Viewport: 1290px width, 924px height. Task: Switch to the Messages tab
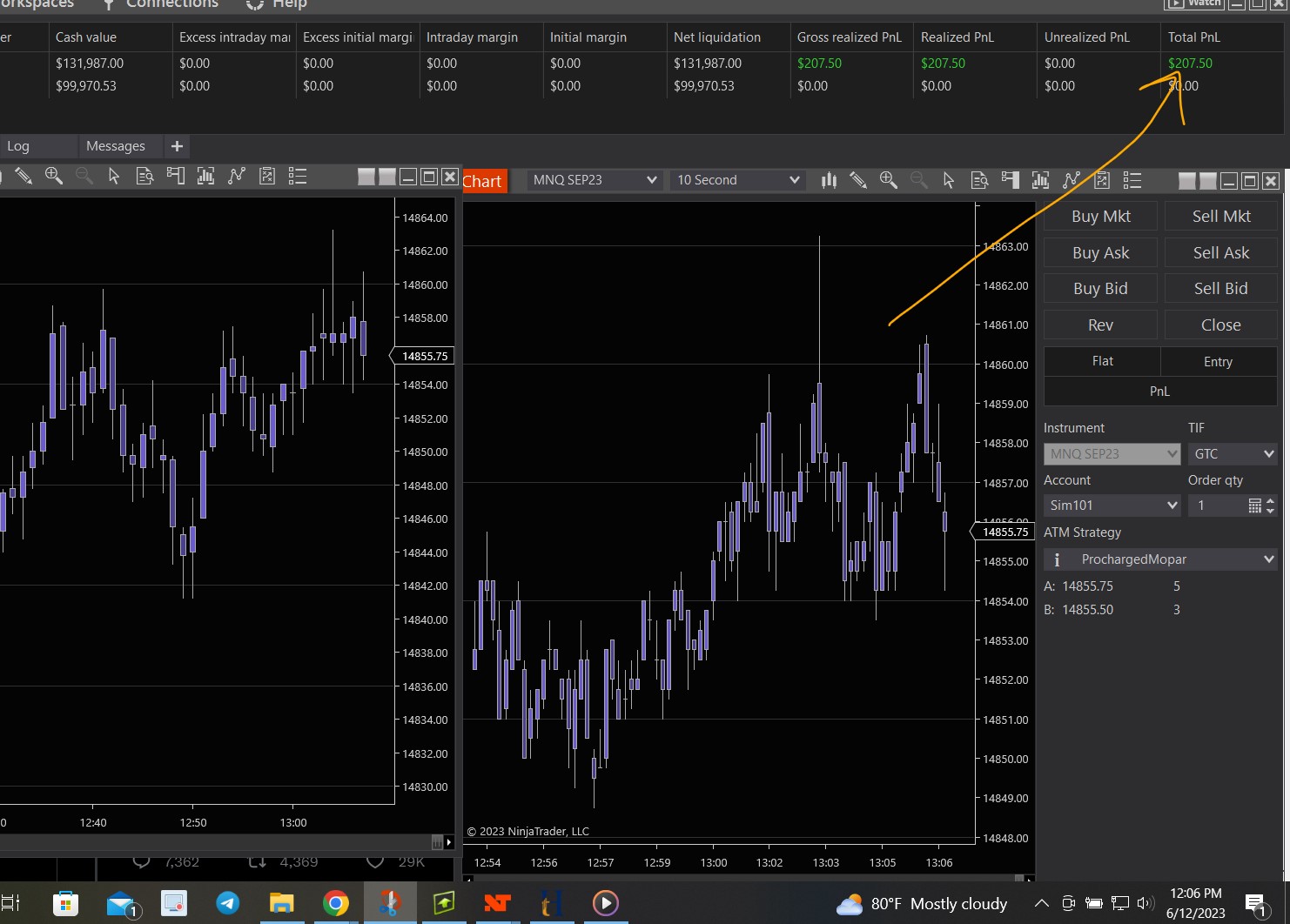click(x=116, y=146)
